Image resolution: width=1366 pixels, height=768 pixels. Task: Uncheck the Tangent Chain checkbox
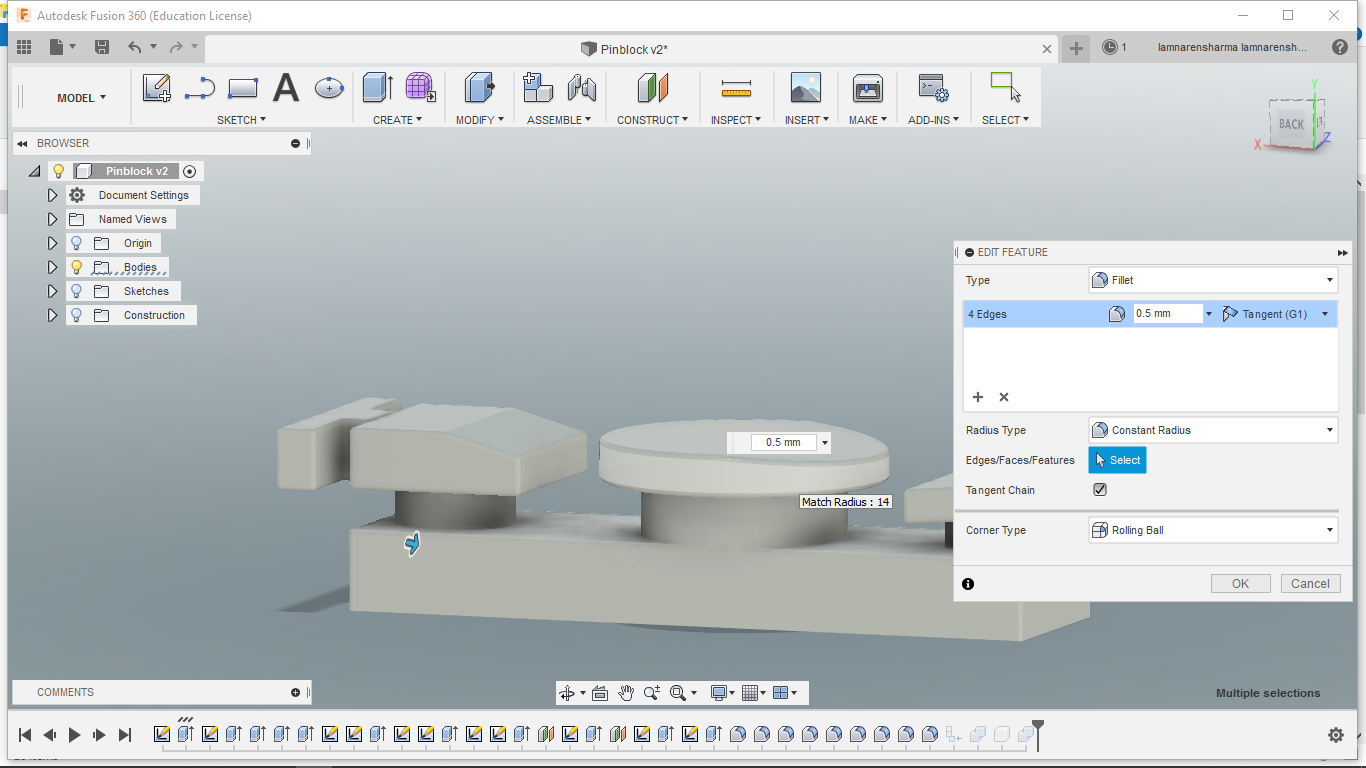click(1100, 490)
